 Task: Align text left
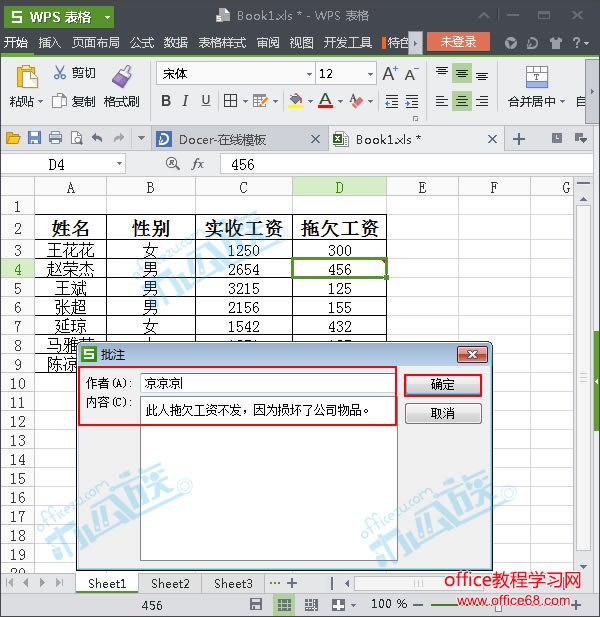pos(441,102)
